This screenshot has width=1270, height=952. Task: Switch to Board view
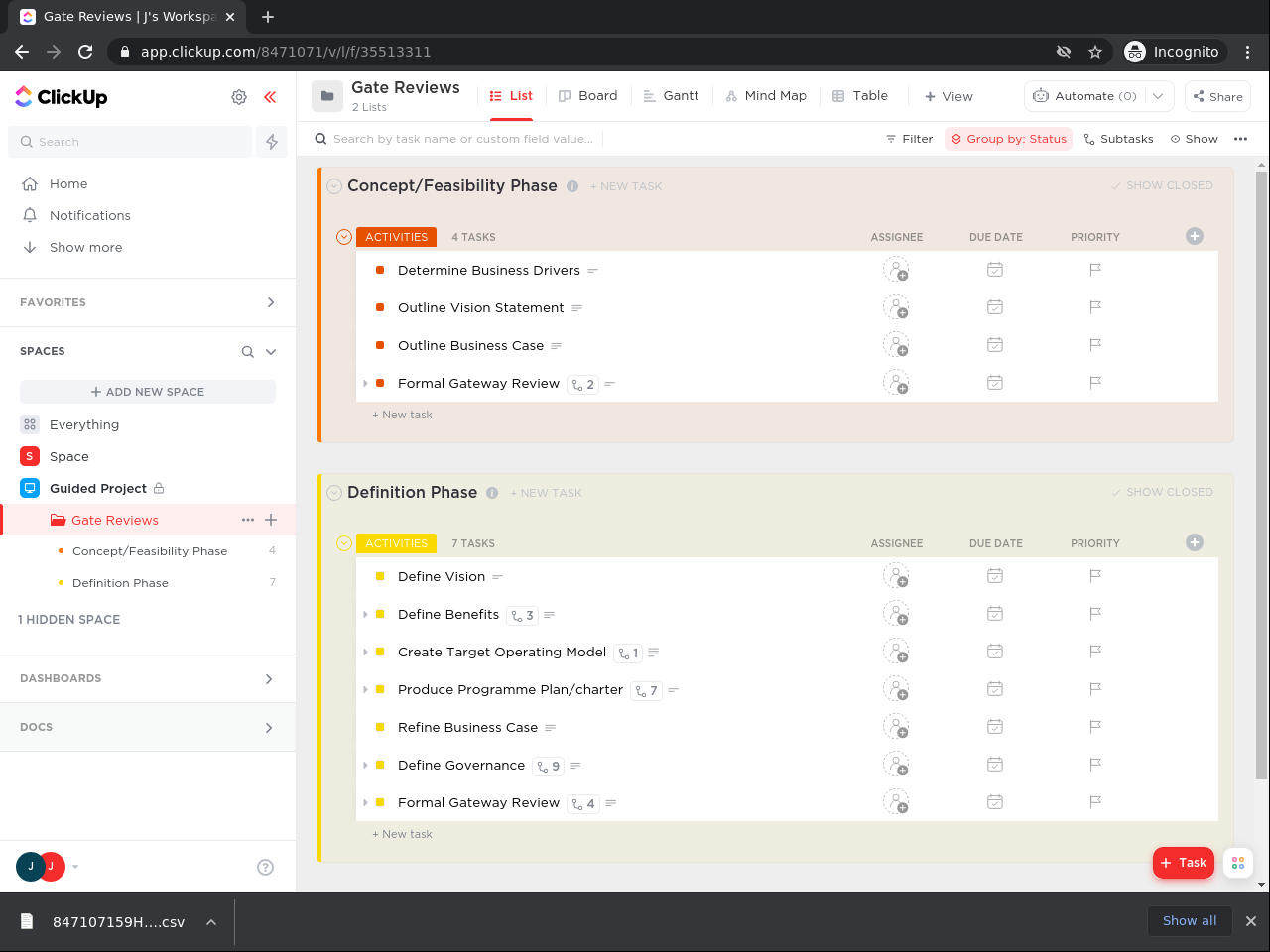point(588,96)
